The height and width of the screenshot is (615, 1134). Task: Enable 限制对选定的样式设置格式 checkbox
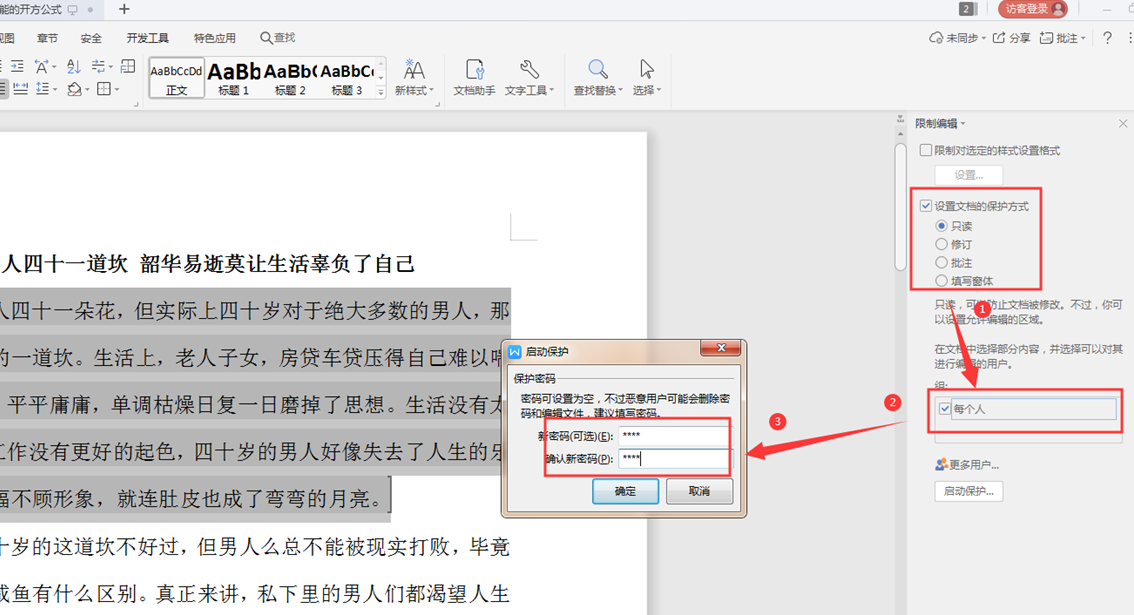pos(925,150)
